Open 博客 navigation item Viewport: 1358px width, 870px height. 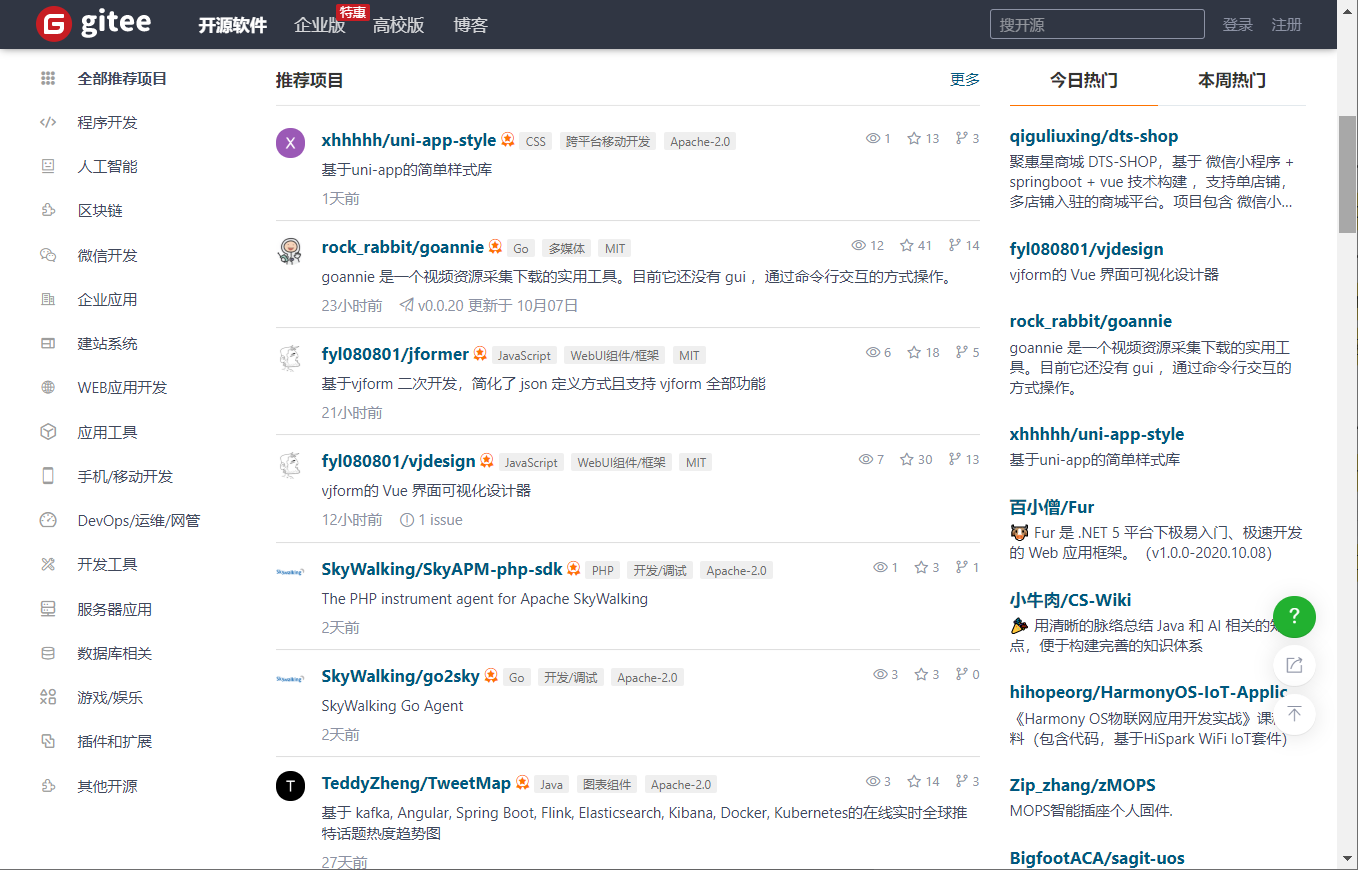(x=471, y=25)
